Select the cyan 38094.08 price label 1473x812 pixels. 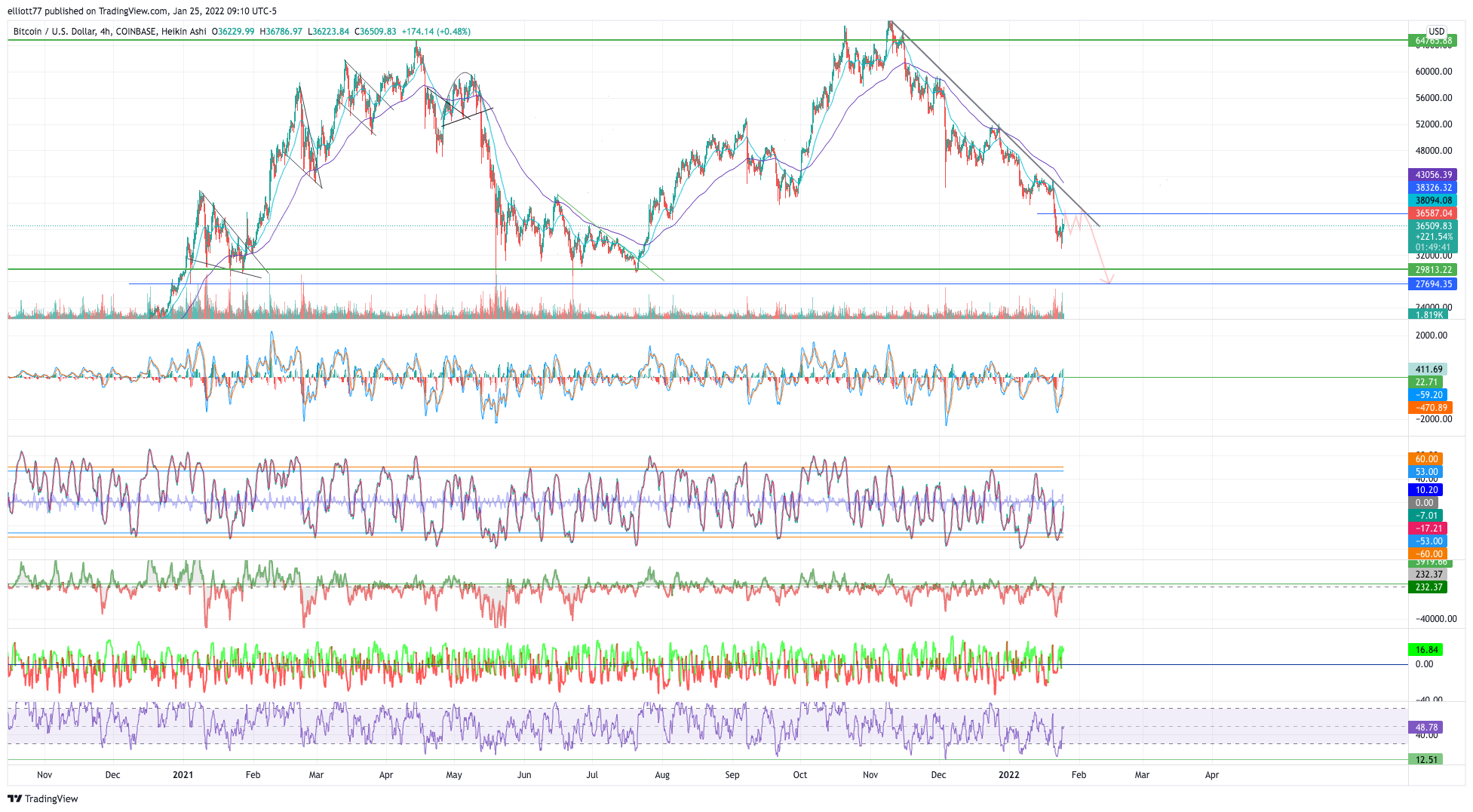[1432, 201]
